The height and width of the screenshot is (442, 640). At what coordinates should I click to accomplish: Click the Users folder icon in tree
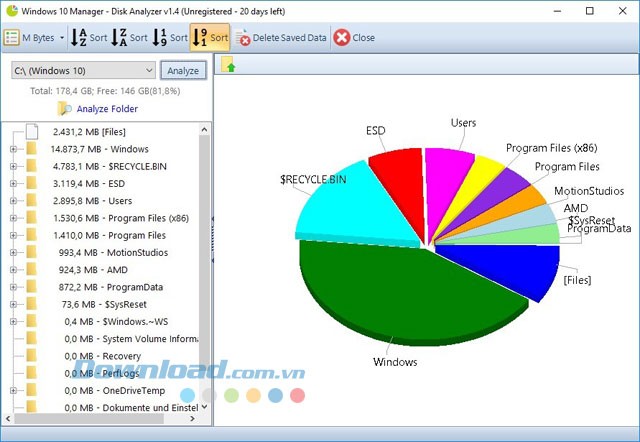[x=32, y=201]
